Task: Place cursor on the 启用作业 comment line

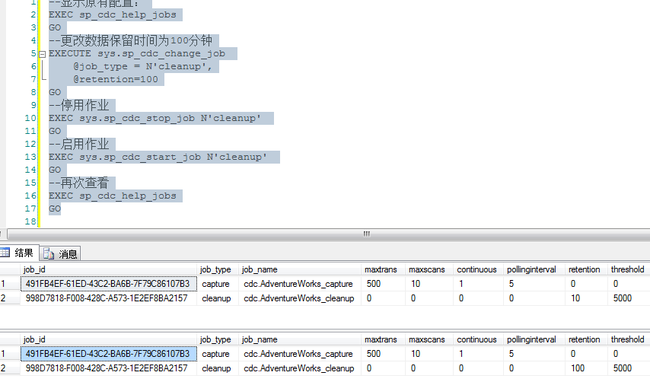Action: coord(79,144)
